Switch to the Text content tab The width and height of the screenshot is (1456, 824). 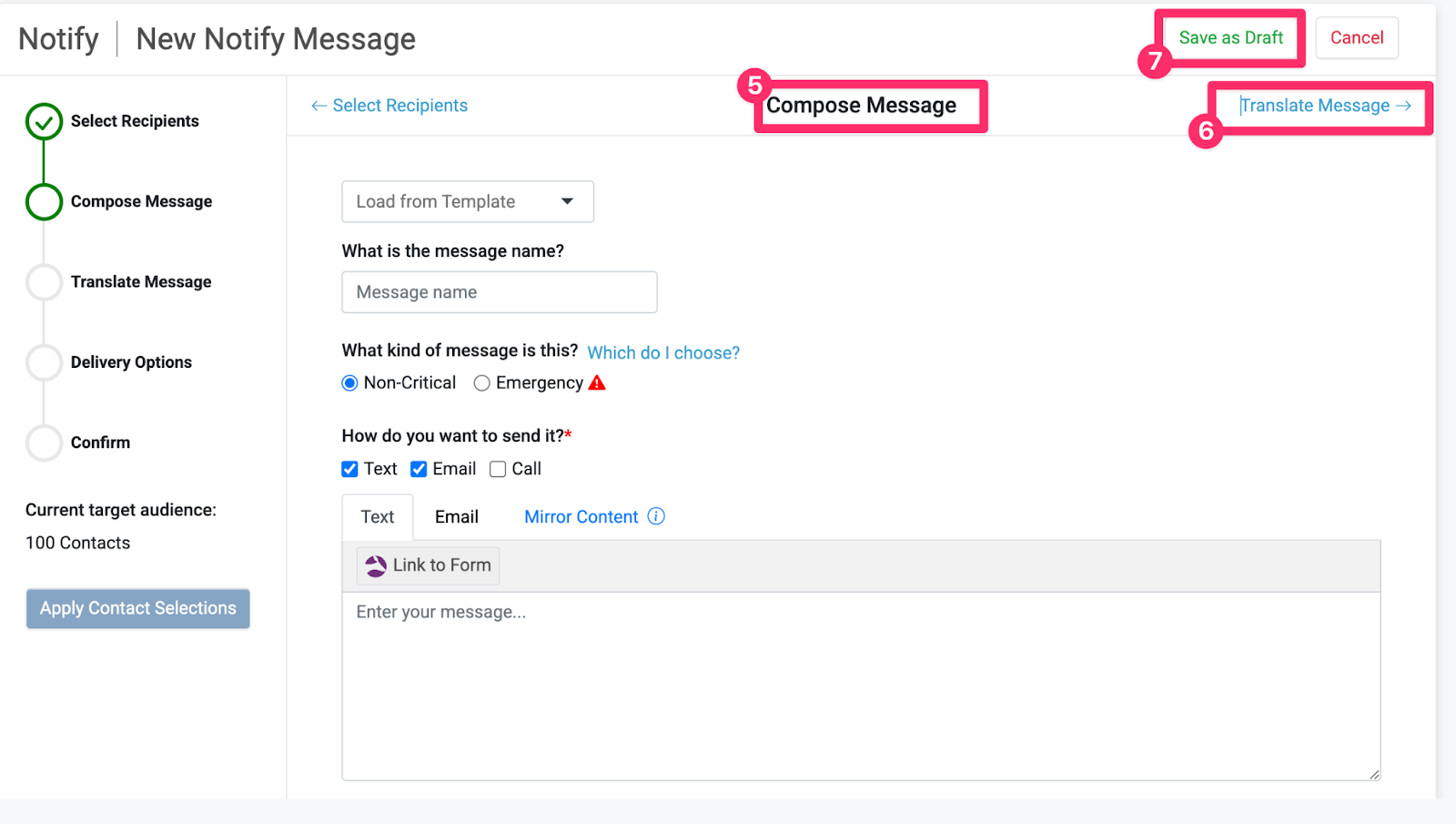(378, 517)
